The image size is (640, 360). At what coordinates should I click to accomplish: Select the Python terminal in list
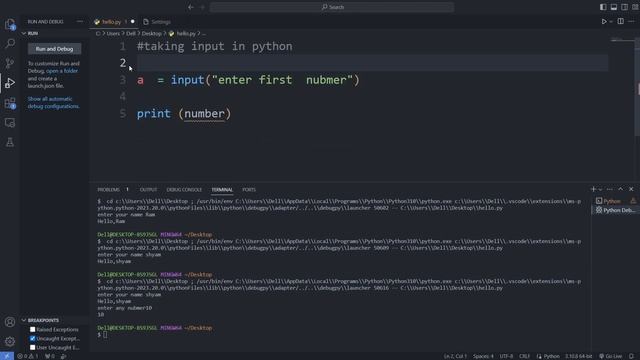click(615, 201)
